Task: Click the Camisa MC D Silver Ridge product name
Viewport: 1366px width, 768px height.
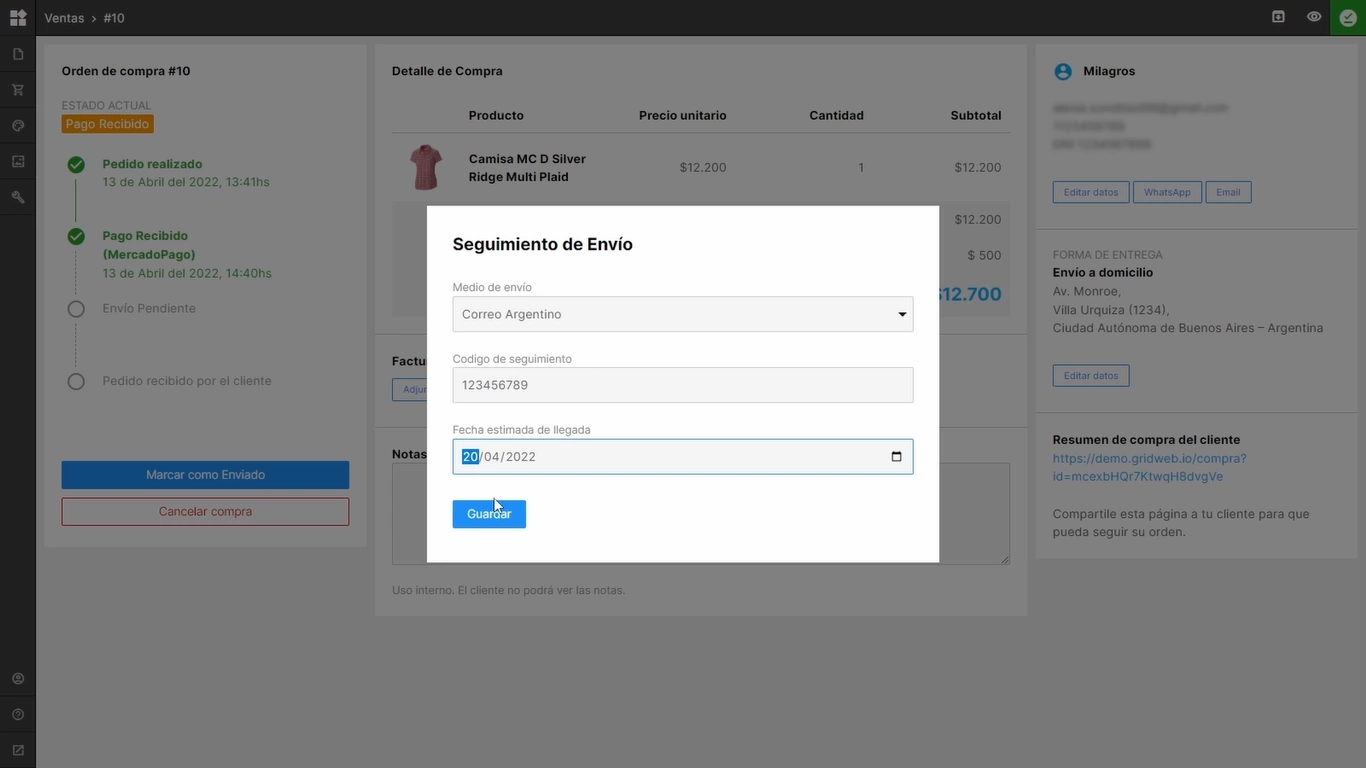Action: (x=527, y=168)
